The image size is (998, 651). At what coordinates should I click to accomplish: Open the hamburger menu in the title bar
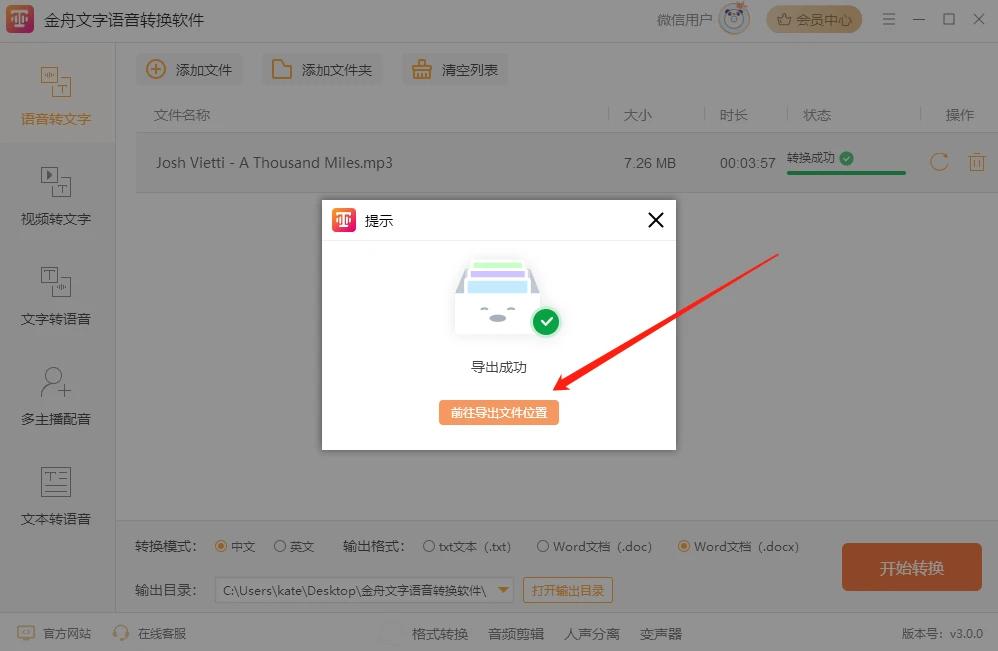pyautogui.click(x=889, y=20)
